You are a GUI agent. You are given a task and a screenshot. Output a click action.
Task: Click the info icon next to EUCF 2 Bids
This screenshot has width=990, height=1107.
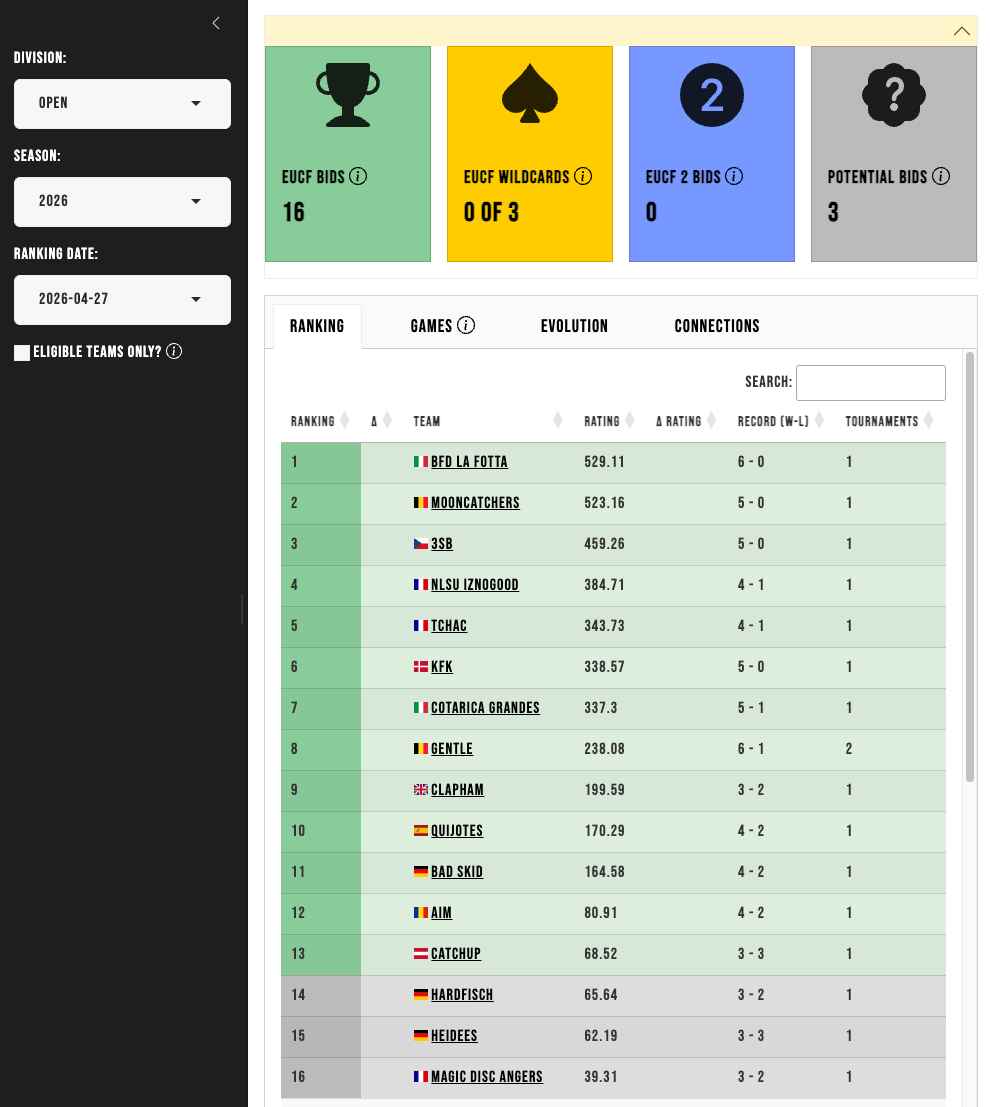click(x=734, y=176)
